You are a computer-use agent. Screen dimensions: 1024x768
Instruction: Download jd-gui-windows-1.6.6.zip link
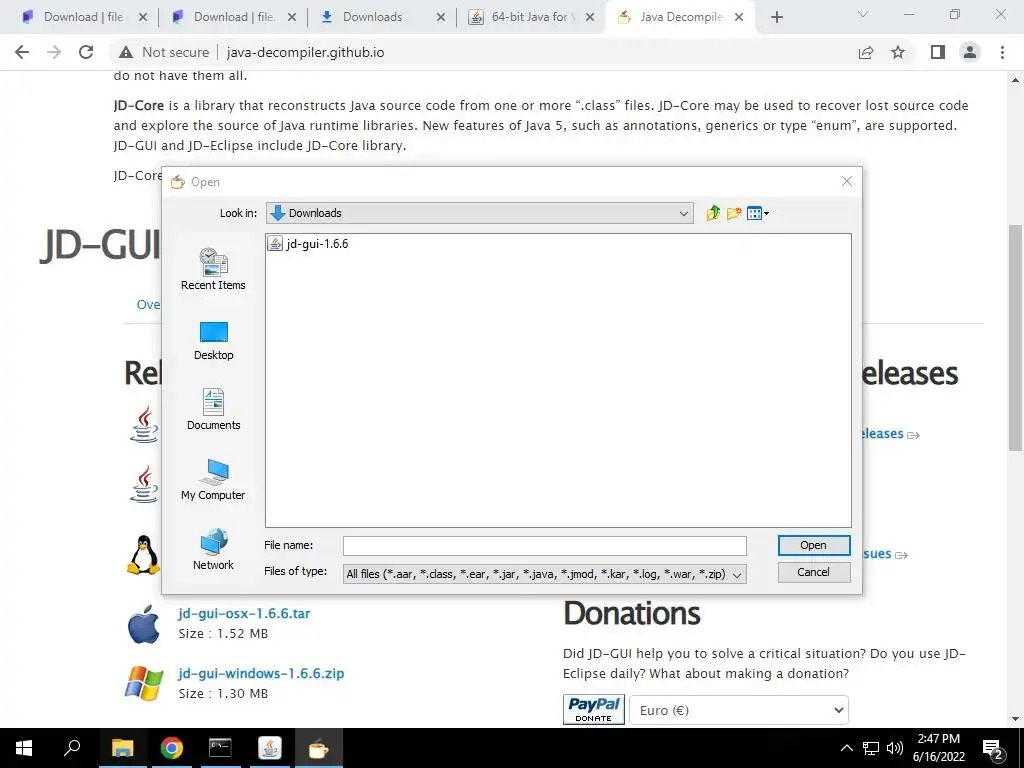coord(261,673)
